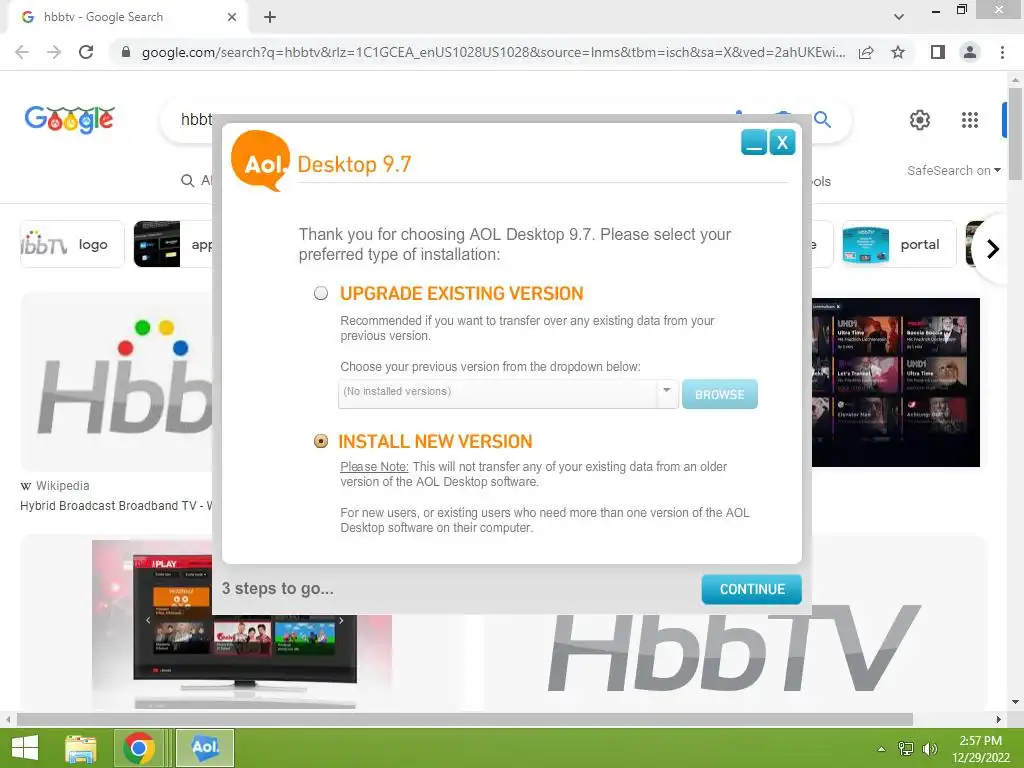Switch to AOL installer on taskbar

tap(205, 748)
